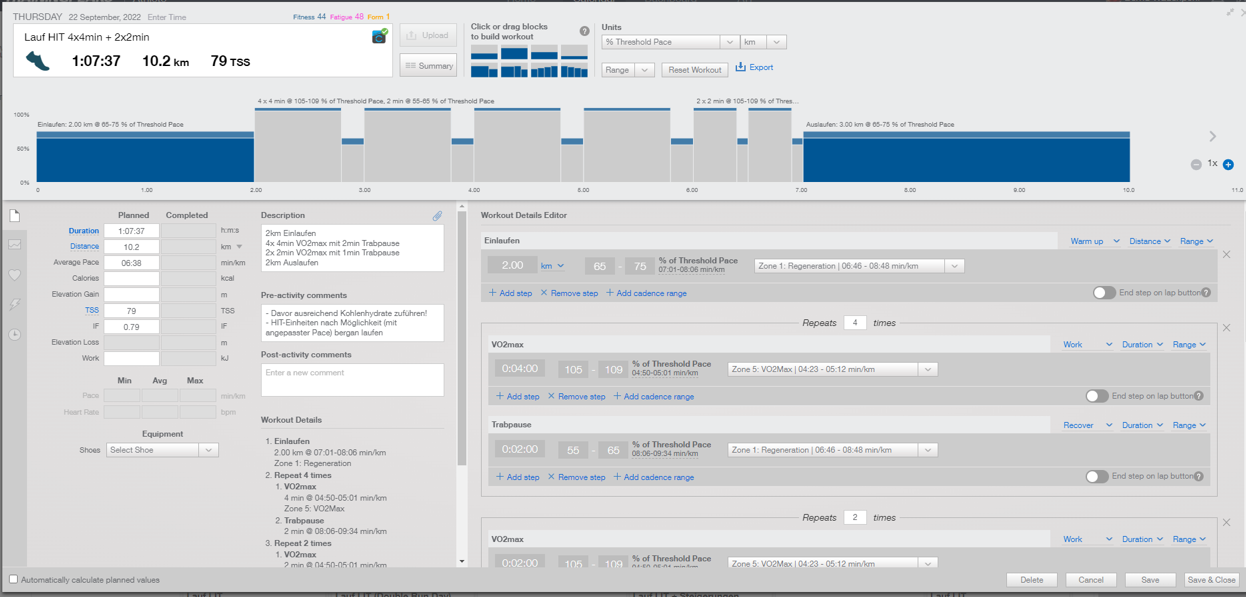
Task: Click the Post-activity comments text field
Action: pyautogui.click(x=352, y=380)
